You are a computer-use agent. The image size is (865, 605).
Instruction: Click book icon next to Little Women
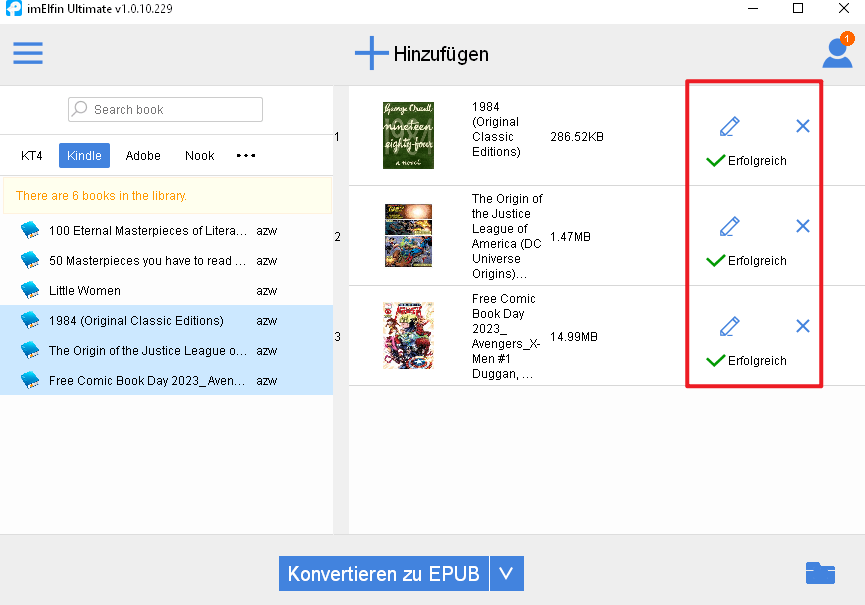(30, 290)
